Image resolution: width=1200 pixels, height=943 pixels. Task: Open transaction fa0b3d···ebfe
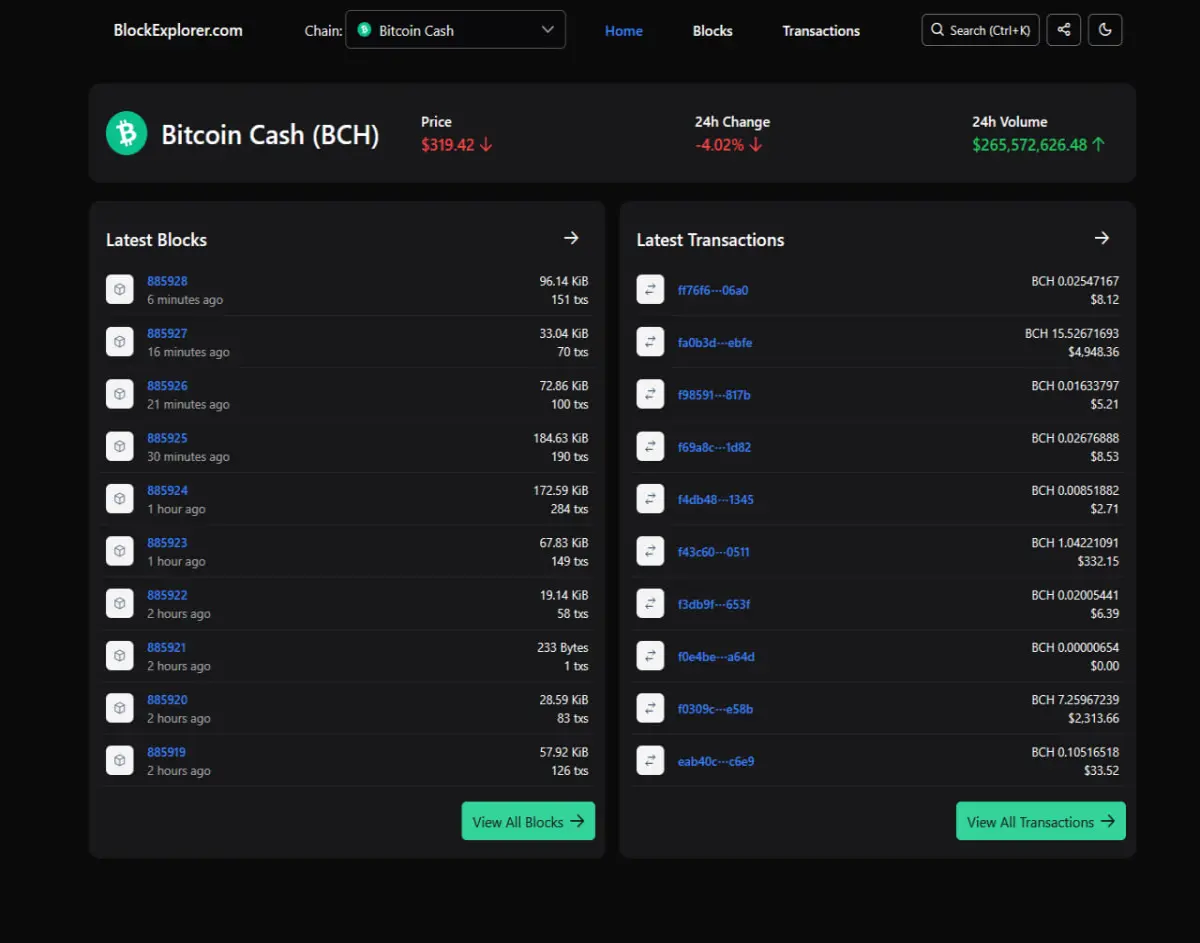coord(715,342)
